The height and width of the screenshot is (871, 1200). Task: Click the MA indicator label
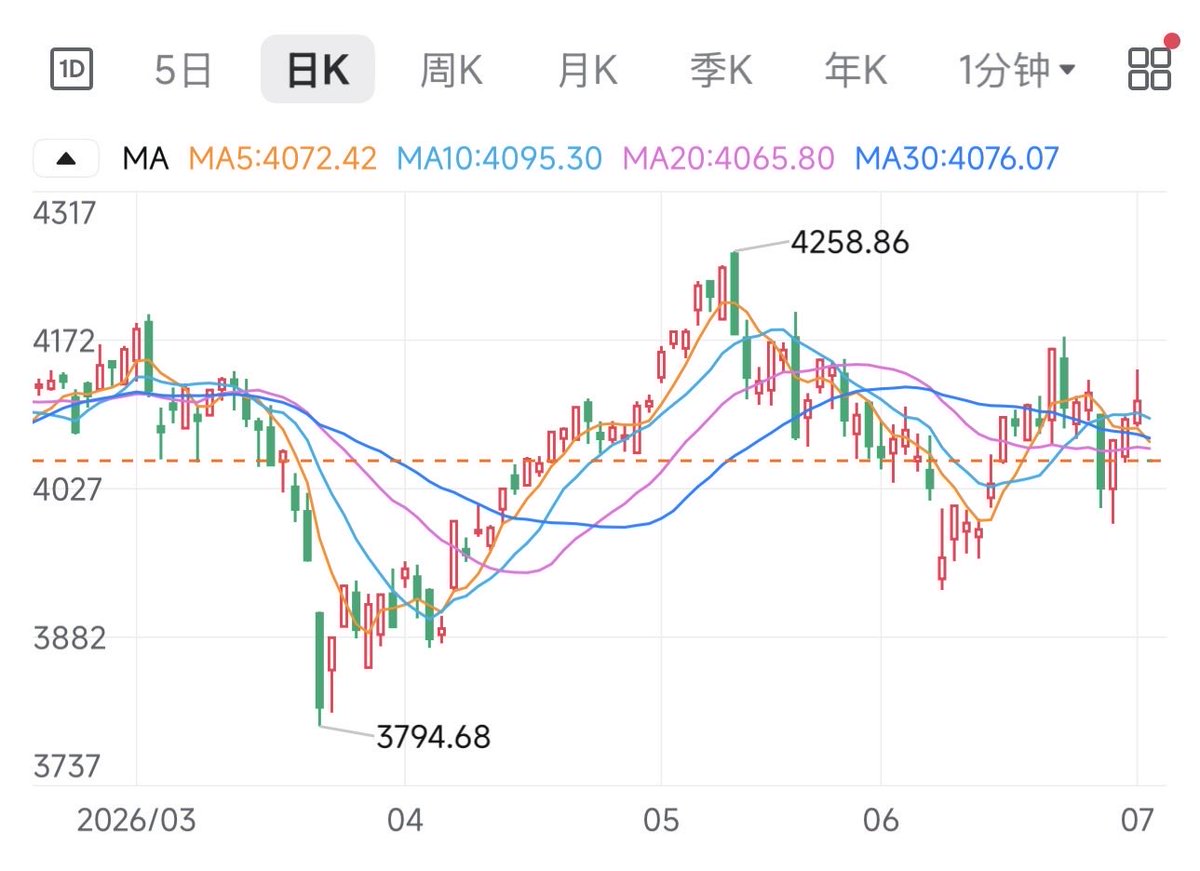pyautogui.click(x=145, y=158)
